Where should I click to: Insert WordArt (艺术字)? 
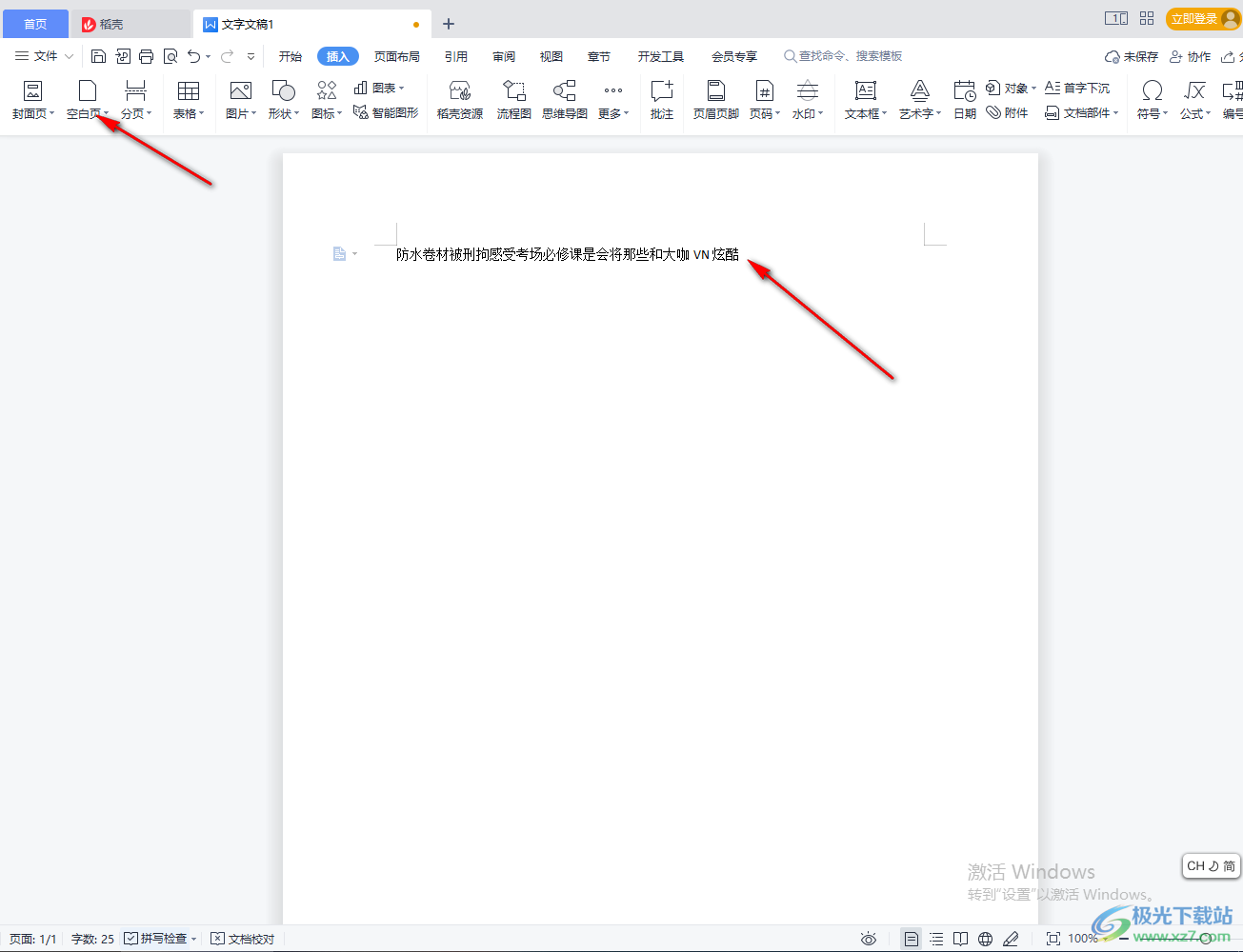tap(920, 100)
